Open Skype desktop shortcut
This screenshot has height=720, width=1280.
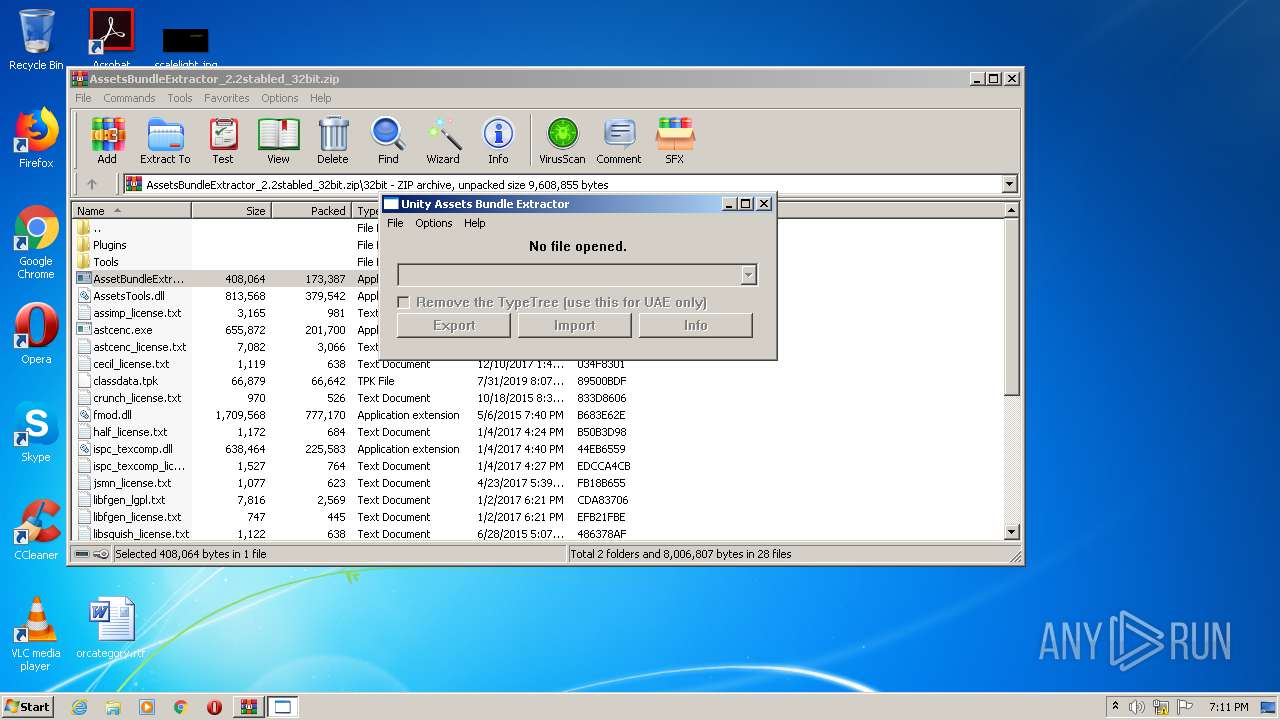click(36, 432)
